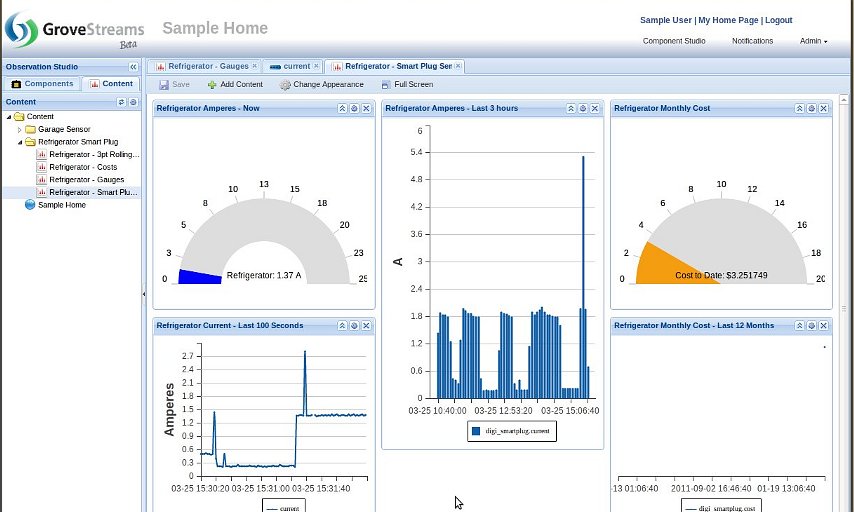Screen dimensions: 854x512
Task: Collapse the Refrigerator Amperes - Now widget
Action: click(342, 108)
